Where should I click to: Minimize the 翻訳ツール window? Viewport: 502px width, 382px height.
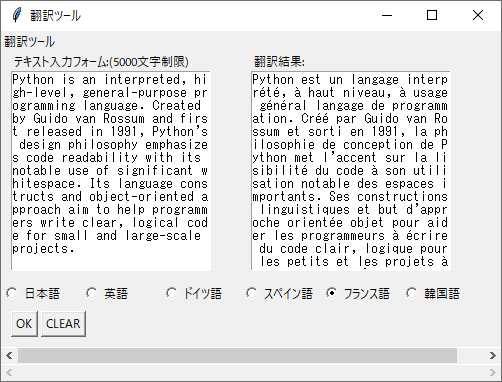387,15
